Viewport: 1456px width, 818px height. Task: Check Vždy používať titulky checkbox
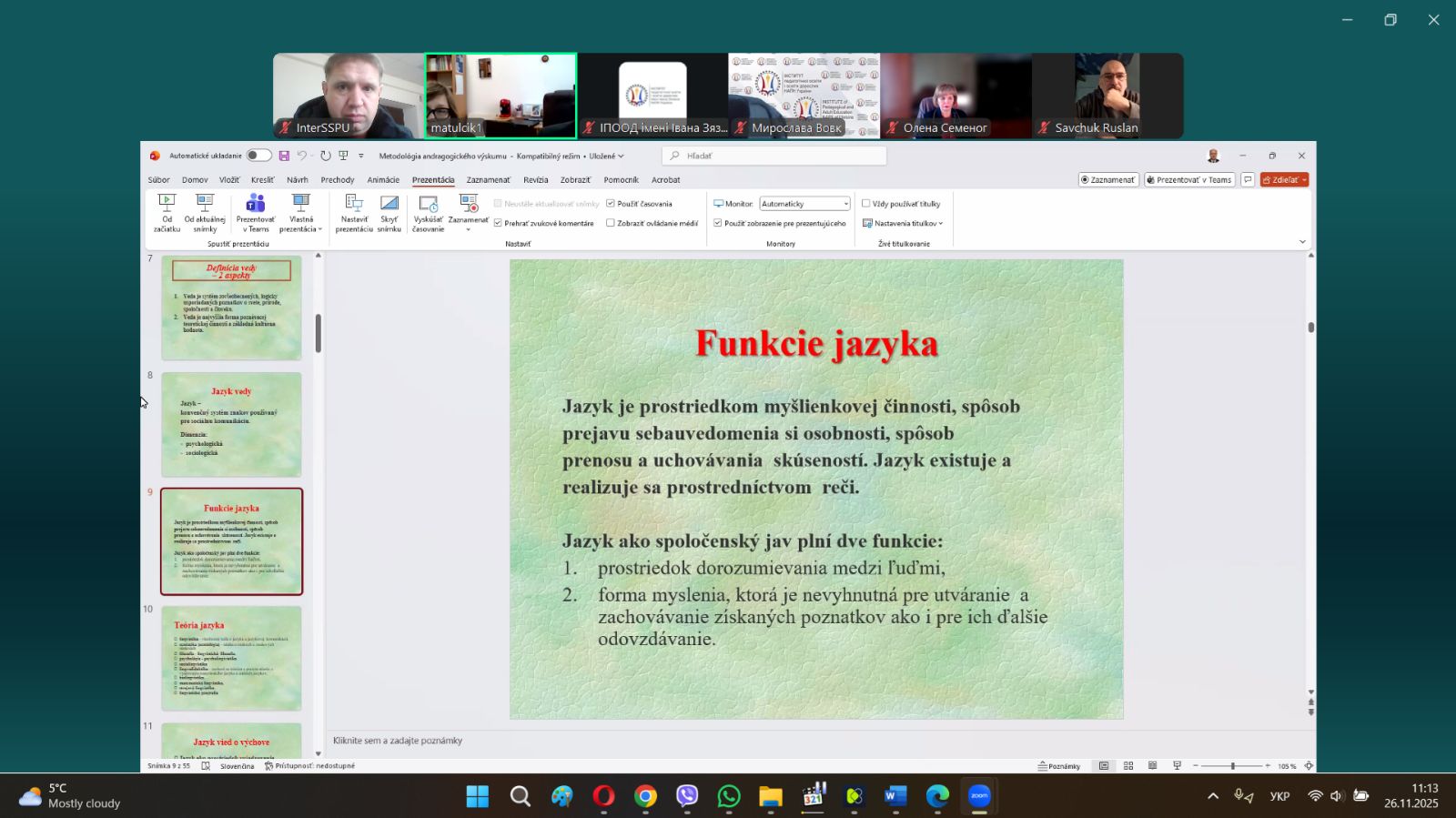[866, 204]
